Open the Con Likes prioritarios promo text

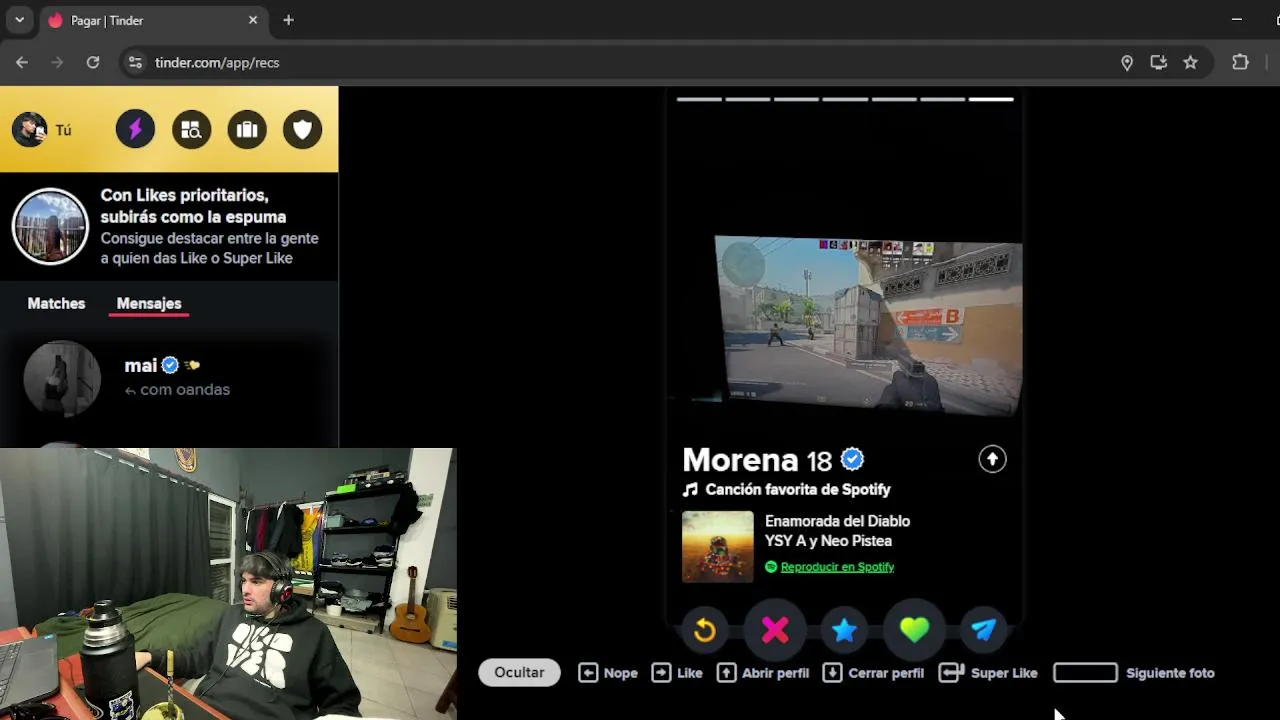click(x=209, y=226)
